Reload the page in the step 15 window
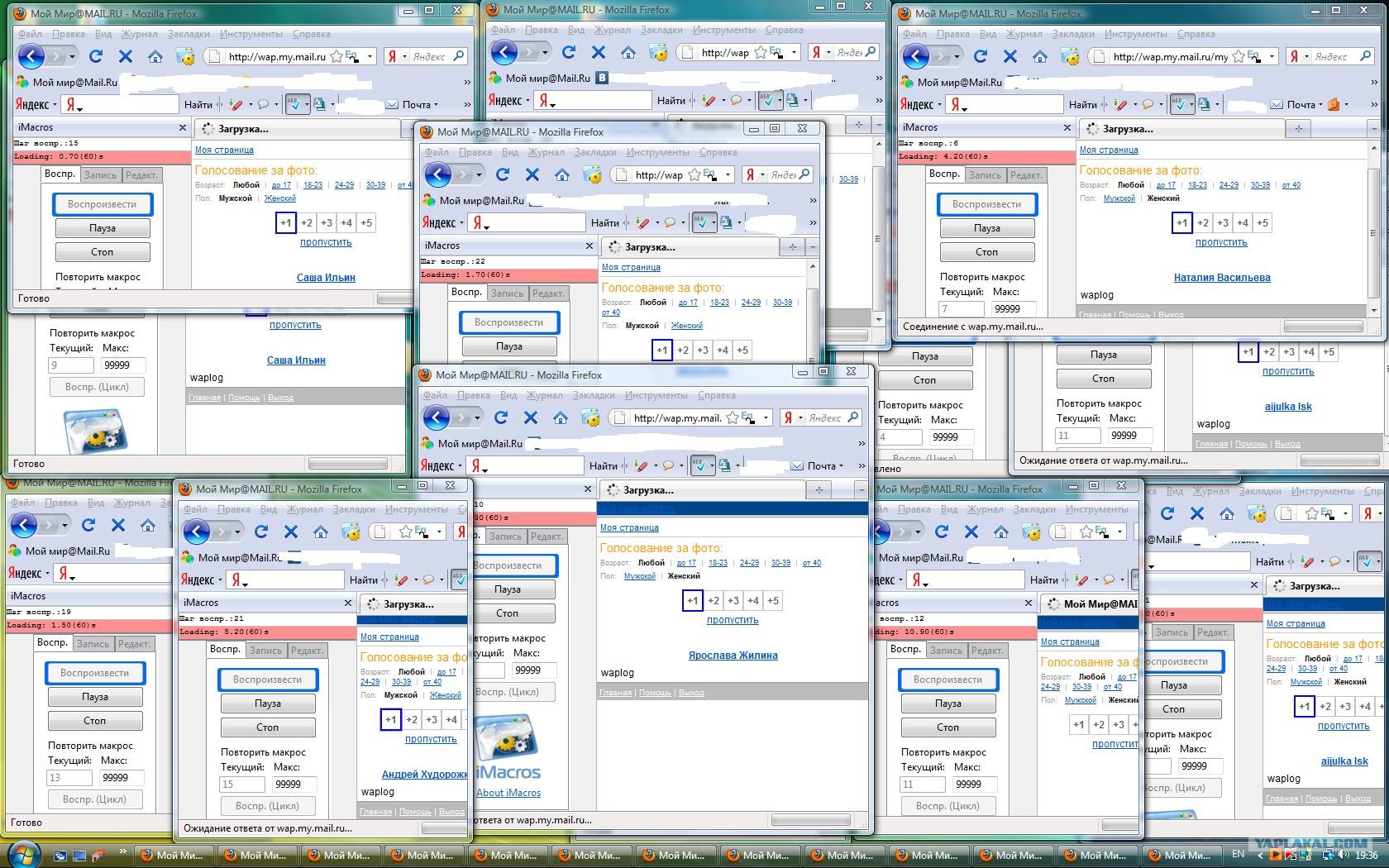This screenshot has width=1389, height=868. coord(96,56)
